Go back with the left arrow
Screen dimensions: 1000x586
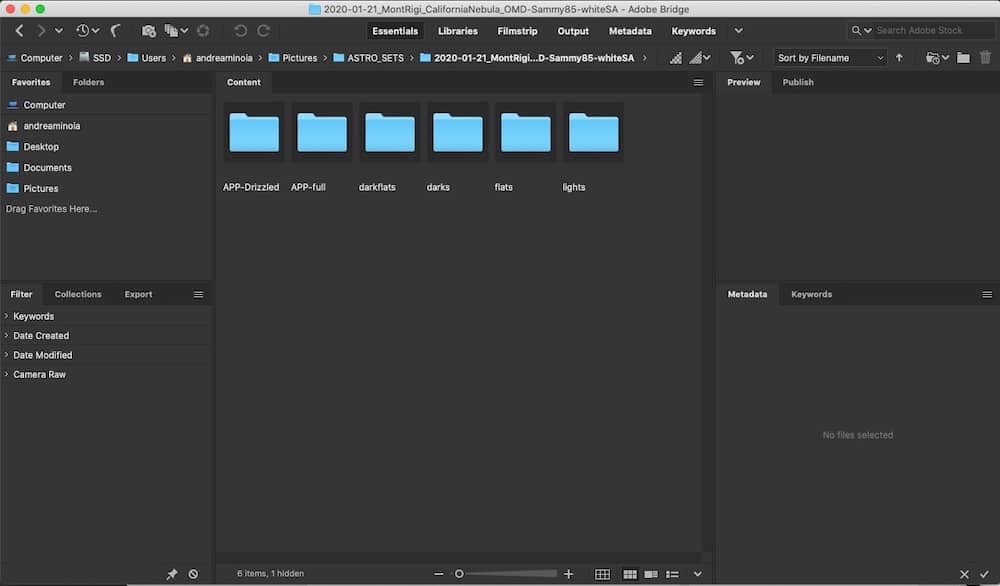19,31
